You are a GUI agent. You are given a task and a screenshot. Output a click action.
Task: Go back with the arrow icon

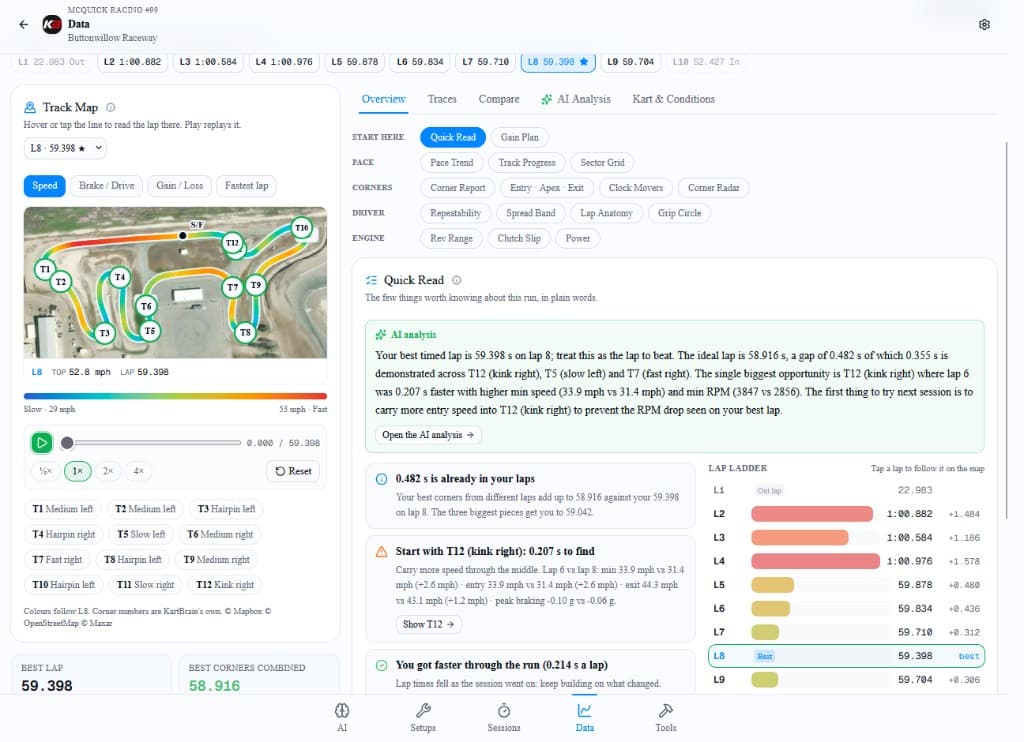click(24, 24)
